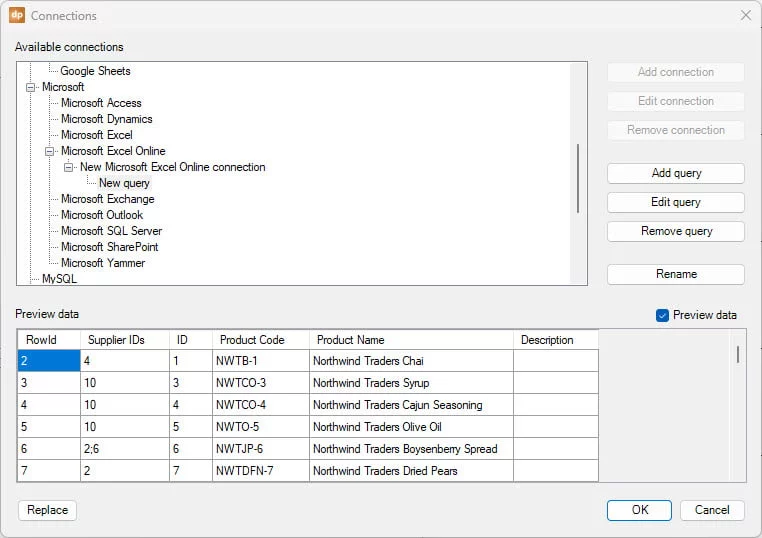Select the NWTCO-4 product code cell
The image size is (762, 538).
[x=261, y=405]
